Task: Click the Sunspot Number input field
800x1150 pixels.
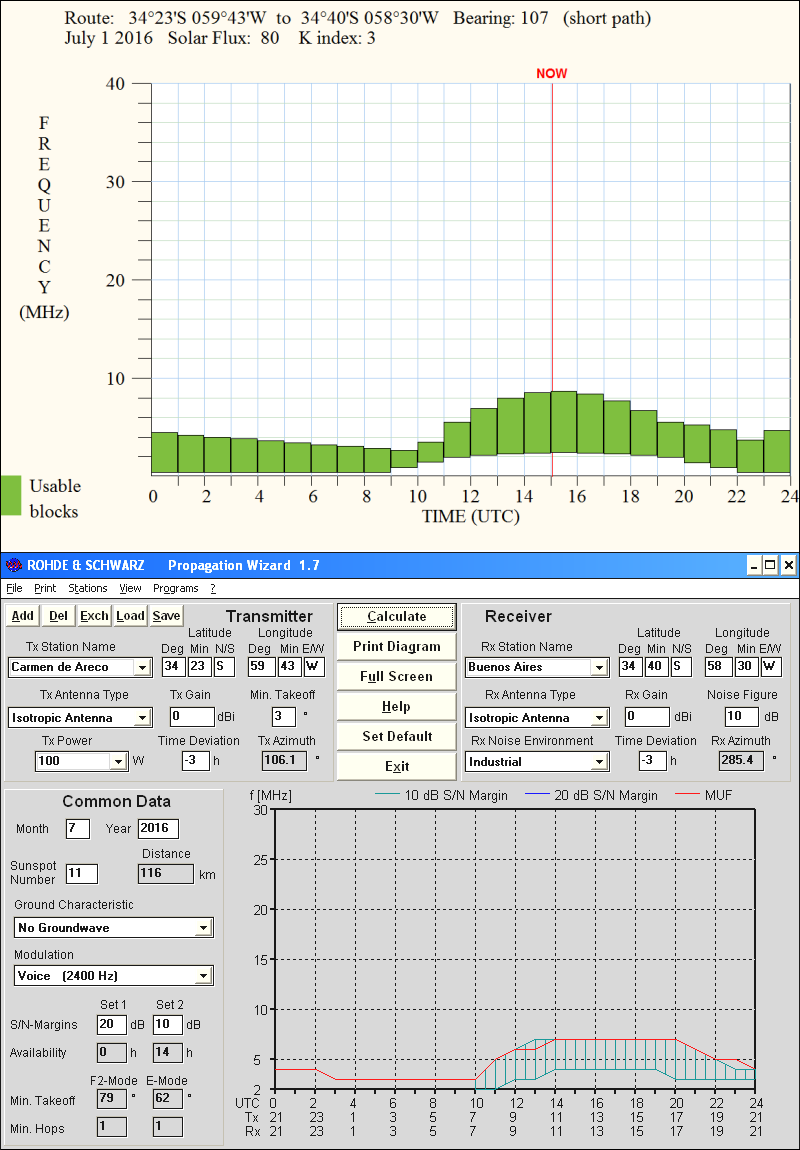Action: coord(81,874)
